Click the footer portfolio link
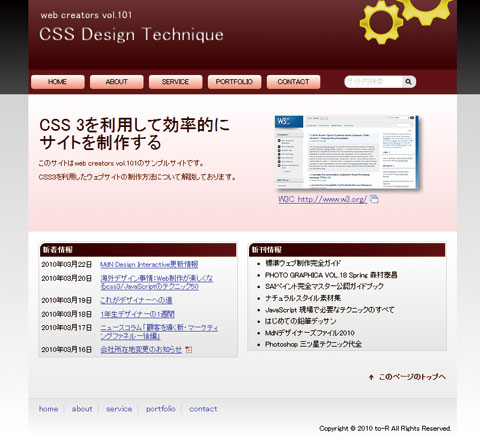 click(161, 409)
